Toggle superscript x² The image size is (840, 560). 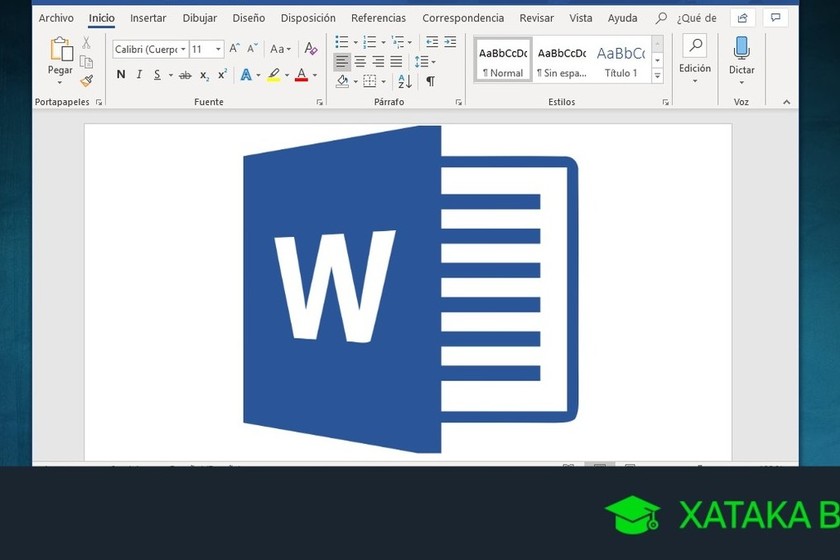pos(222,74)
